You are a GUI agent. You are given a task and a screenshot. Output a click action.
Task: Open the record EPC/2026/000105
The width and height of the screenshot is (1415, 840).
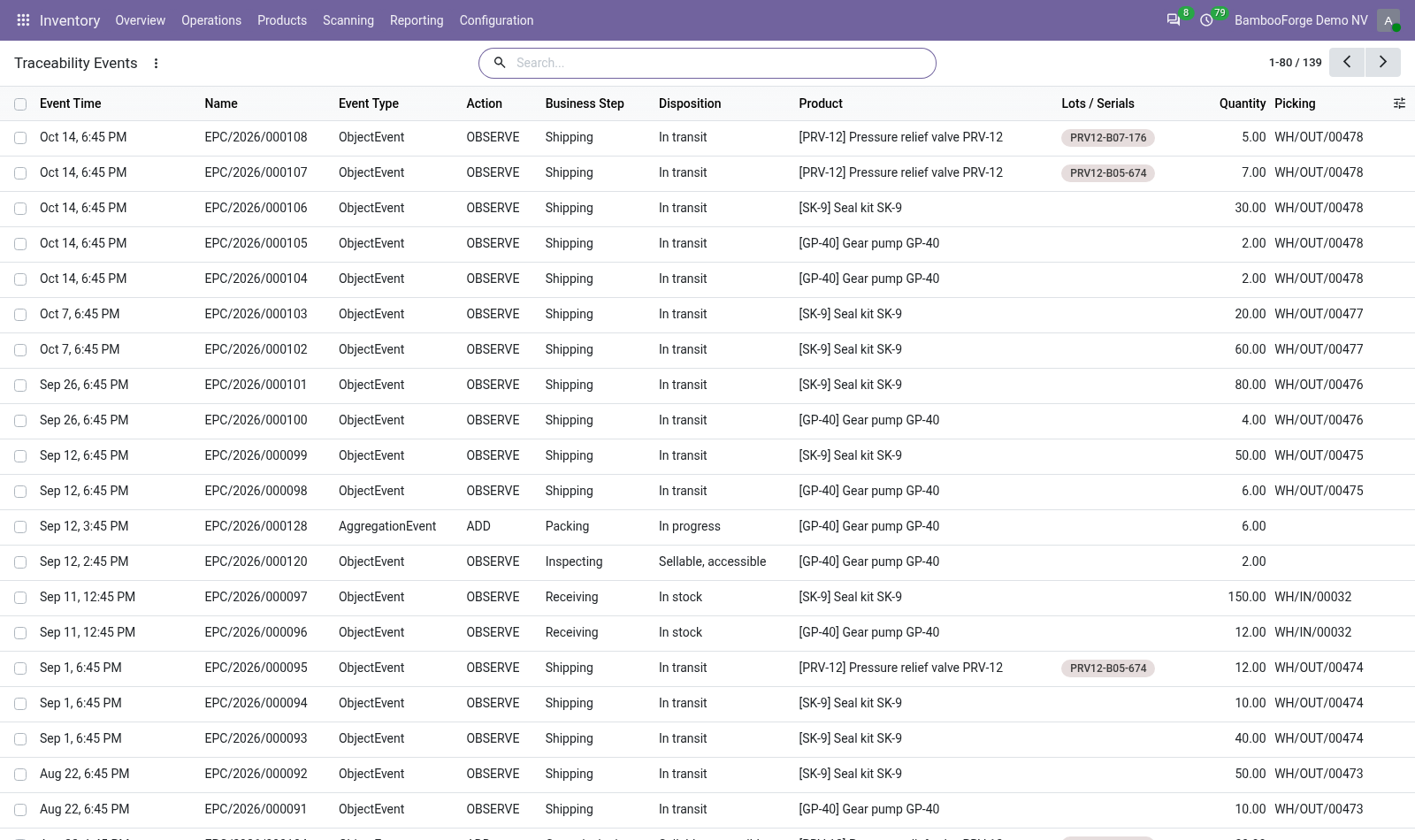coord(256,243)
